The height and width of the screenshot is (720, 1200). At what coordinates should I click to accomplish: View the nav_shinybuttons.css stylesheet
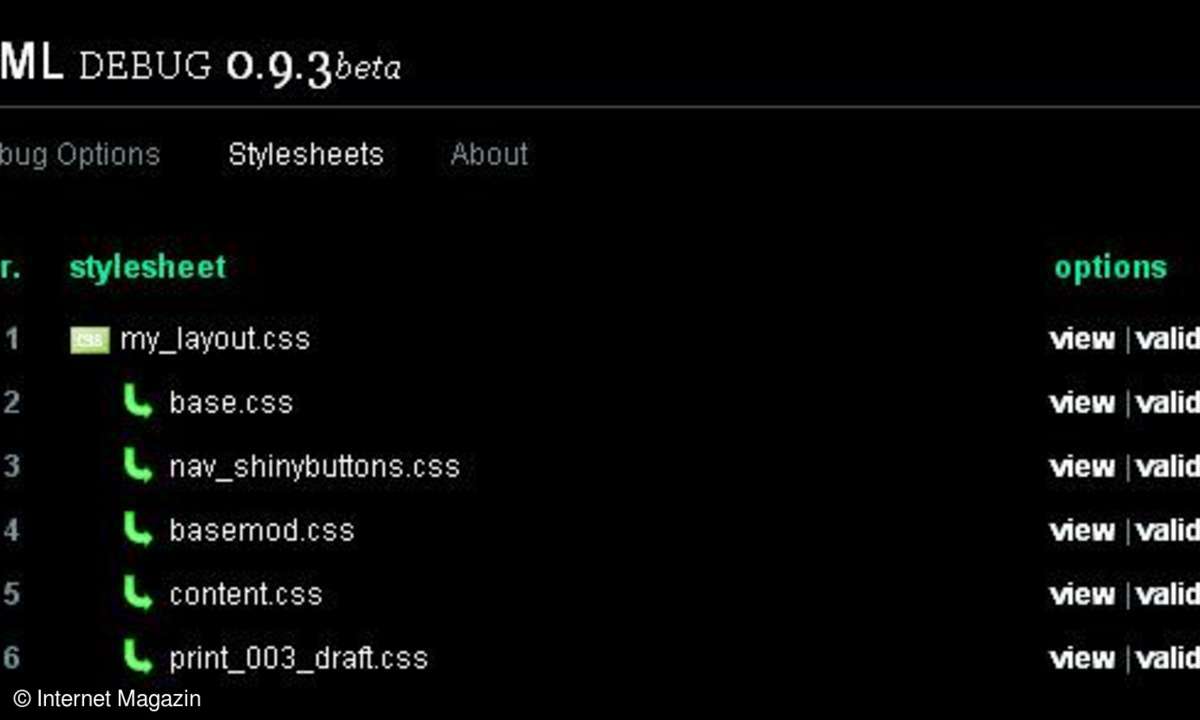coord(1083,466)
